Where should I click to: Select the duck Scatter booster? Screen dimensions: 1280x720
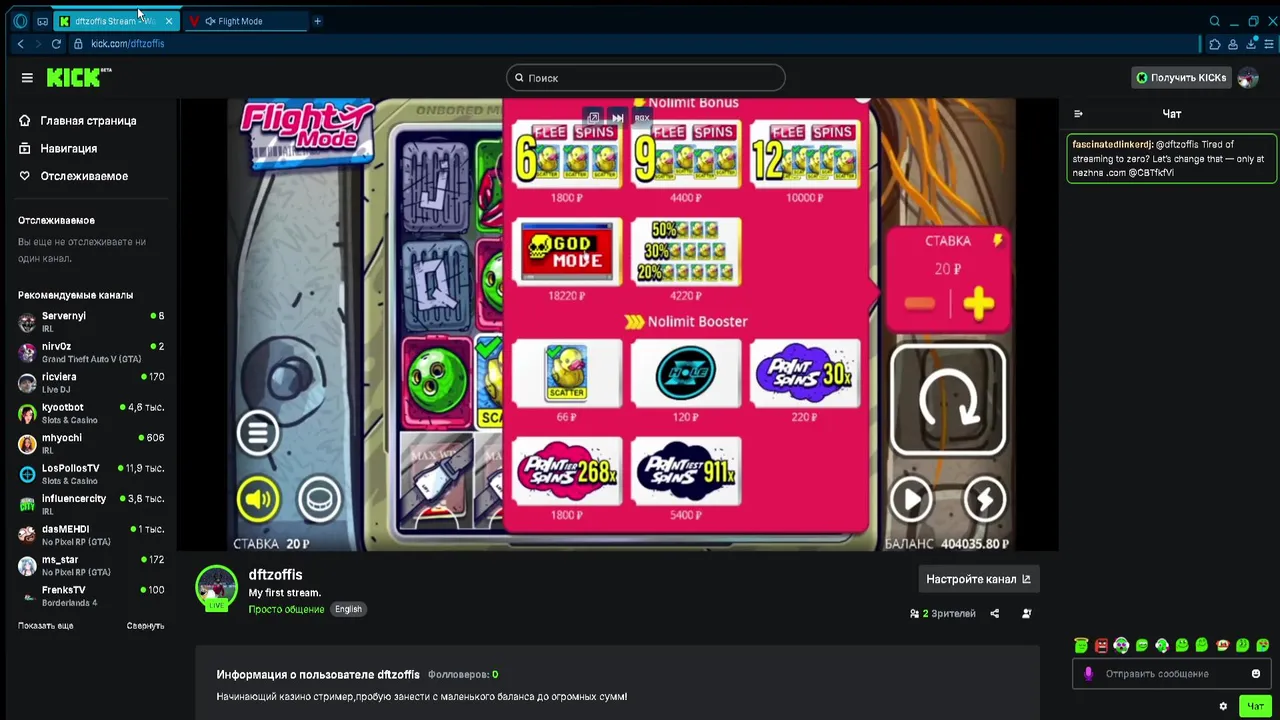pyautogui.click(x=566, y=373)
